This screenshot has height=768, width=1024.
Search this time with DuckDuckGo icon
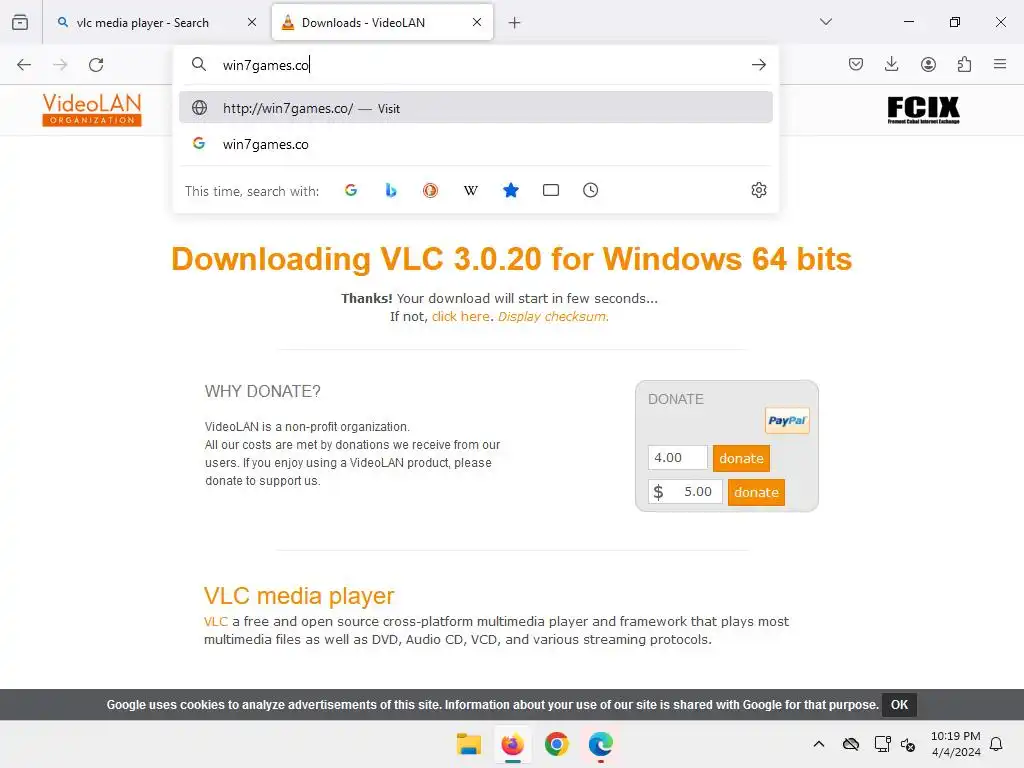tap(430, 190)
